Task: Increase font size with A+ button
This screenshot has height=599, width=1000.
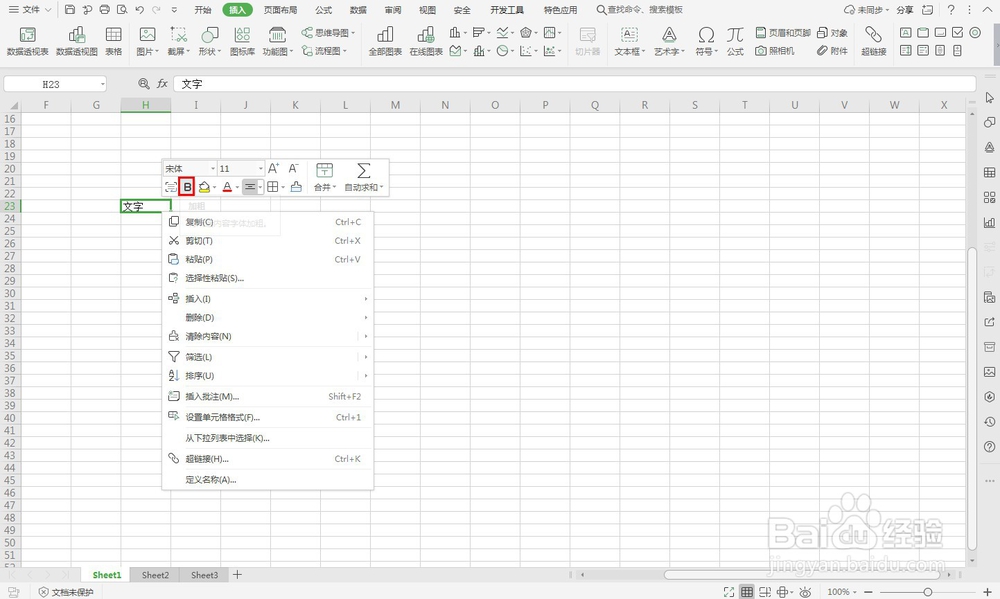Action: click(x=273, y=168)
